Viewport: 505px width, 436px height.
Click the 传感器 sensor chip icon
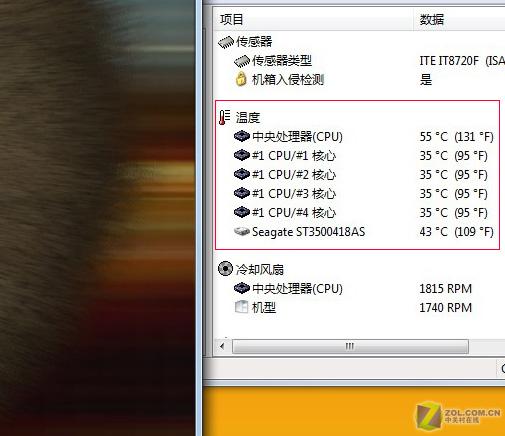click(226, 42)
